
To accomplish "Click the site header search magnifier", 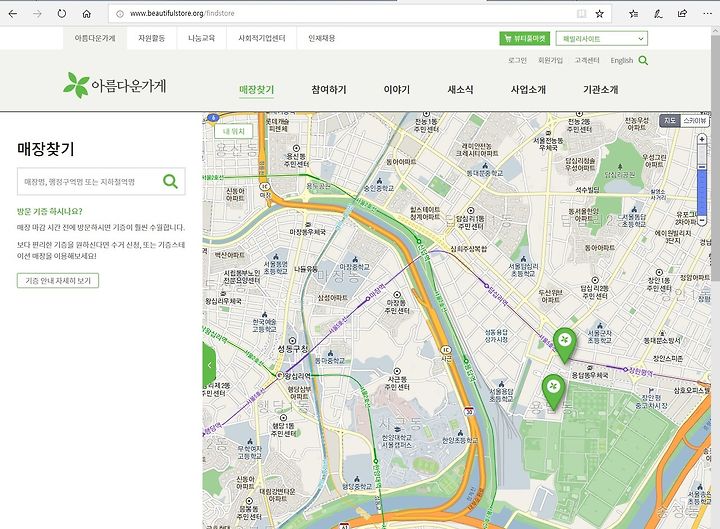I will 643,60.
